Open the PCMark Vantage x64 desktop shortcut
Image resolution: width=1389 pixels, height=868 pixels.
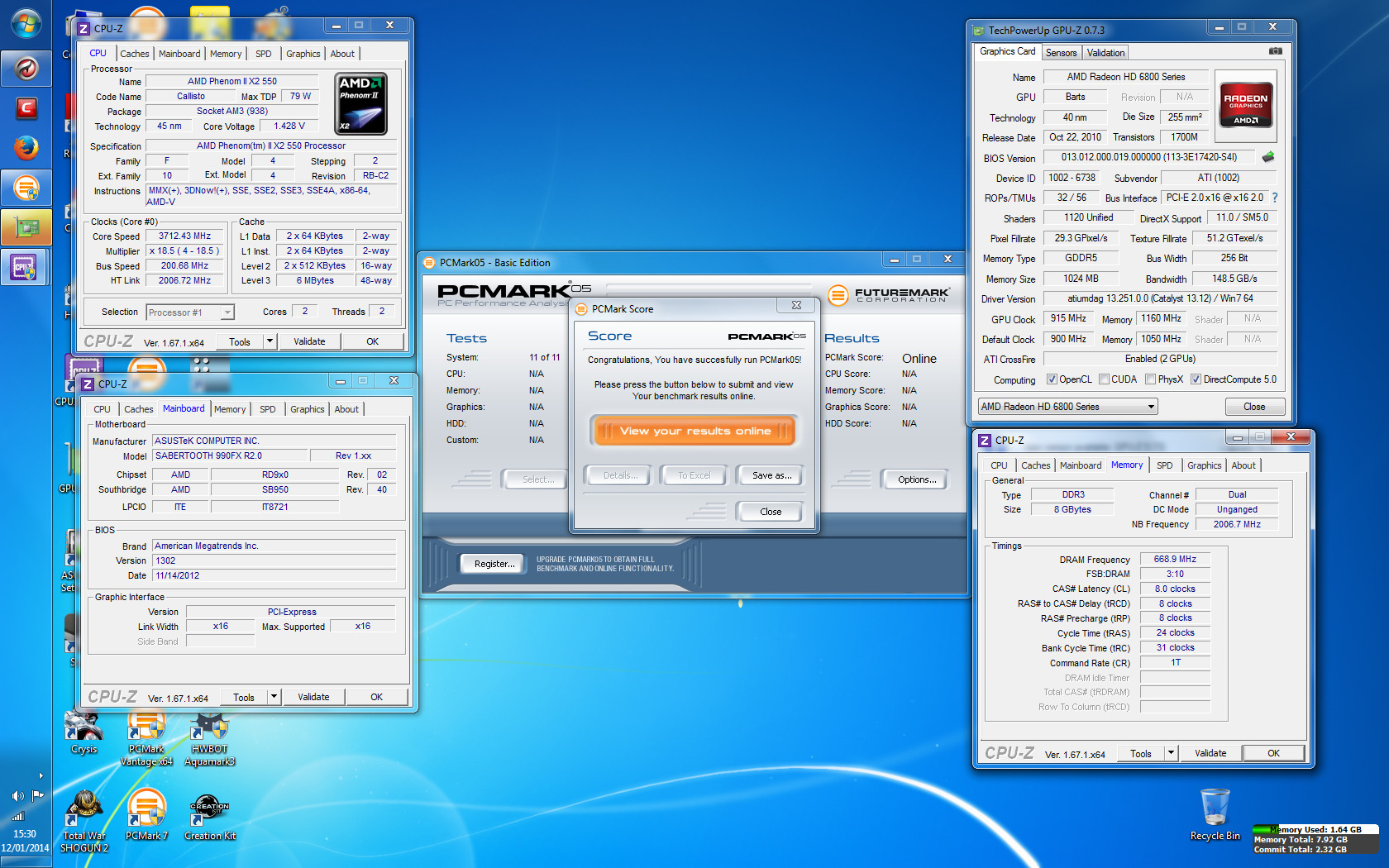click(146, 739)
